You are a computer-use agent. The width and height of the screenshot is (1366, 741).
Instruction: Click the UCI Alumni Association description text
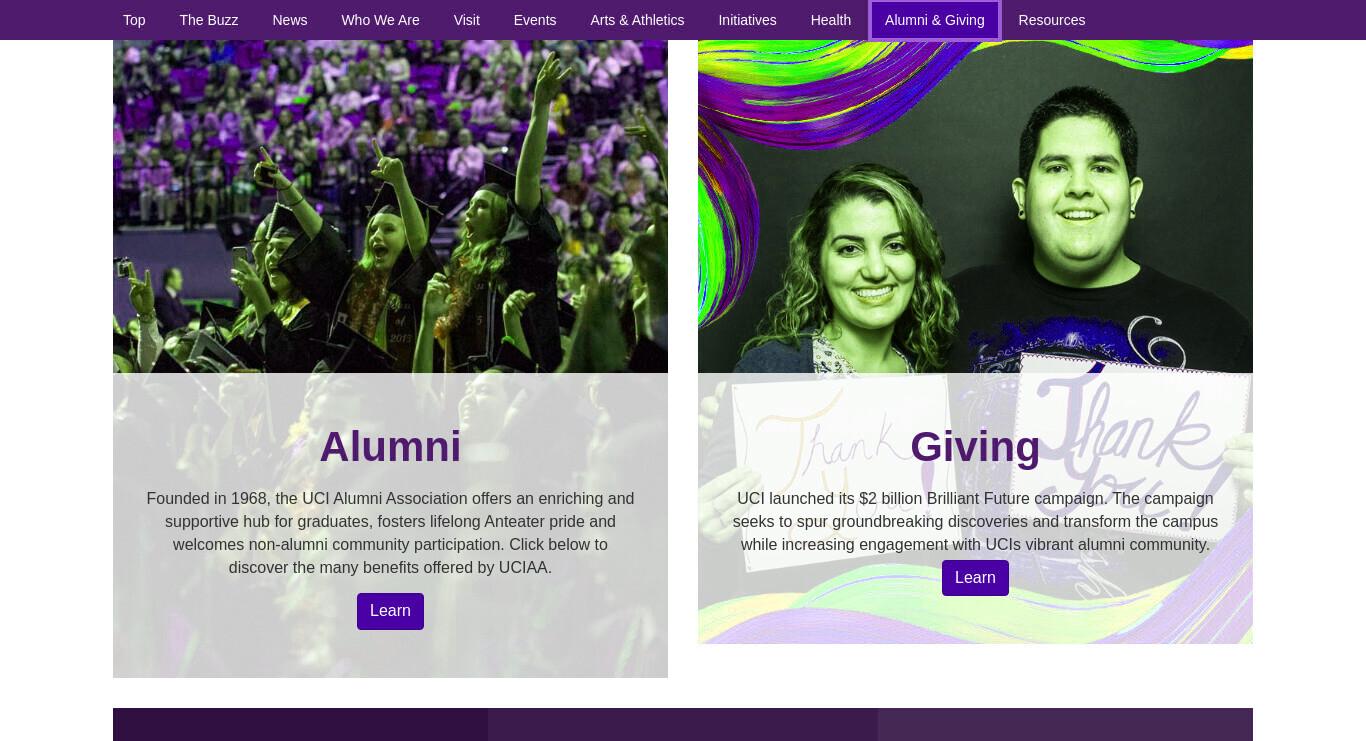pyautogui.click(x=390, y=533)
